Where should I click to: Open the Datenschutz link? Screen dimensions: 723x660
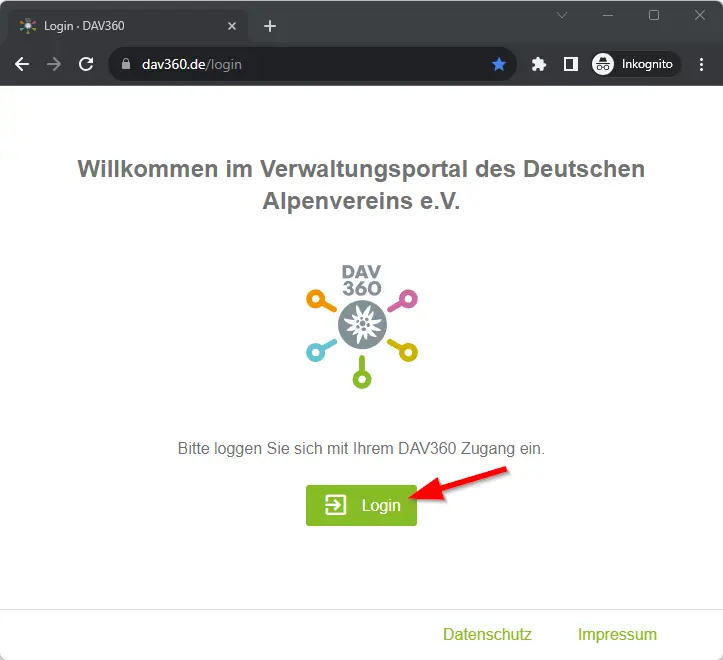pyautogui.click(x=487, y=634)
